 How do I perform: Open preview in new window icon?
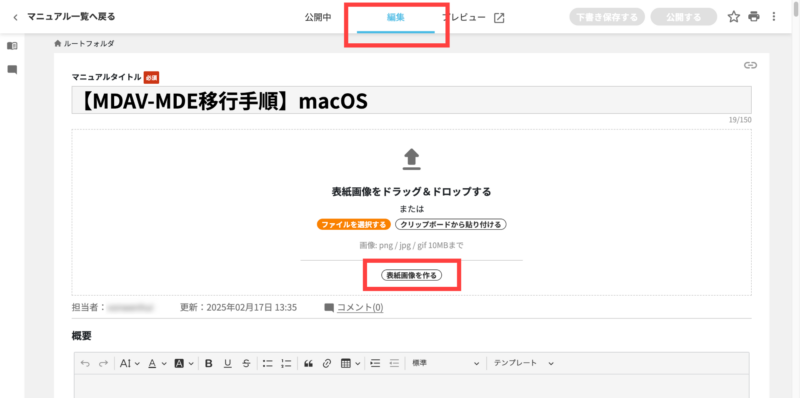click(x=499, y=18)
